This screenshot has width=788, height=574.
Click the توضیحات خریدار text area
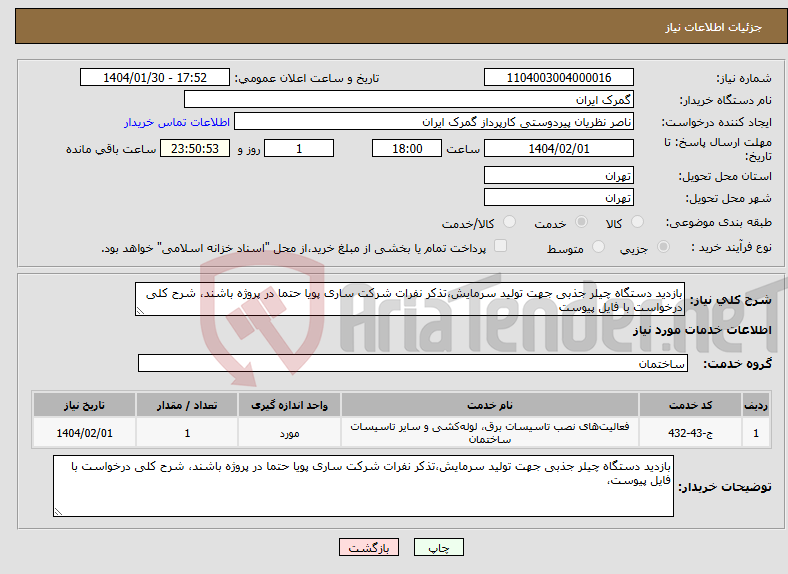[x=363, y=486]
